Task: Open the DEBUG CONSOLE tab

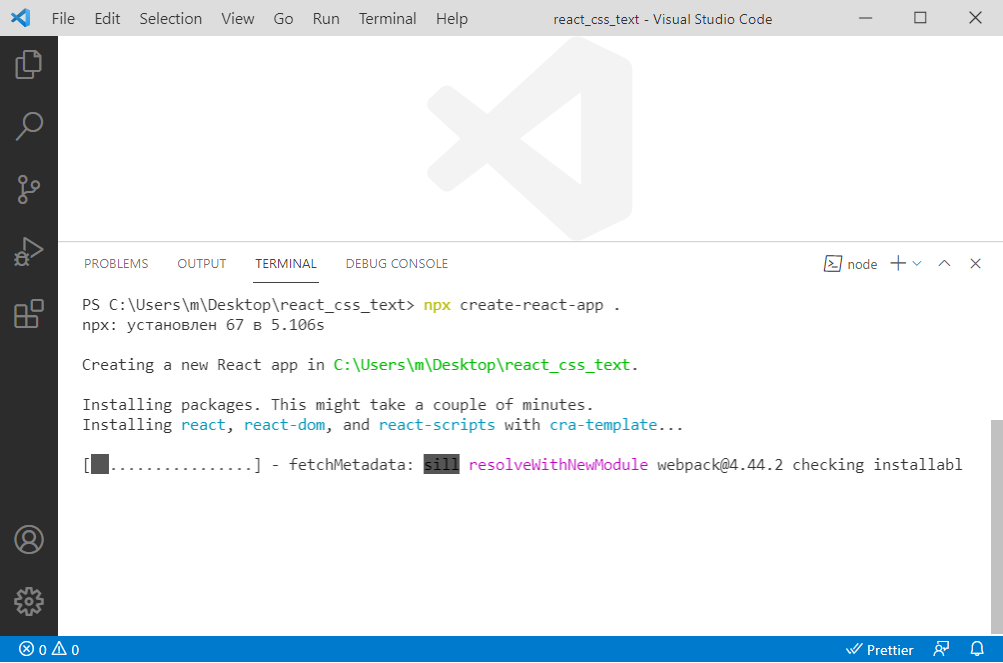Action: point(396,264)
